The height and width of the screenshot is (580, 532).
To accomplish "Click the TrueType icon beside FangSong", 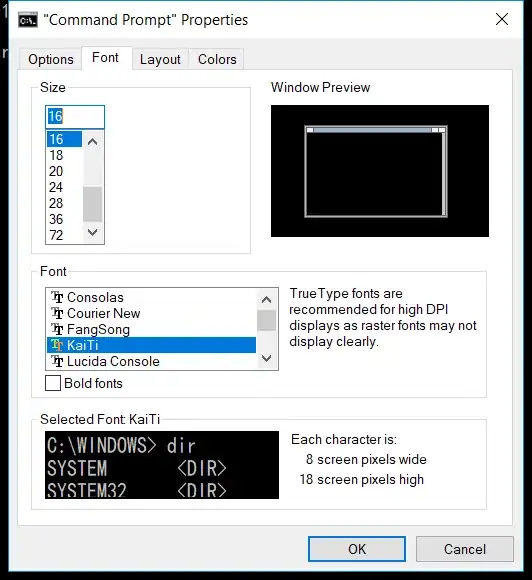I will tap(57, 329).
